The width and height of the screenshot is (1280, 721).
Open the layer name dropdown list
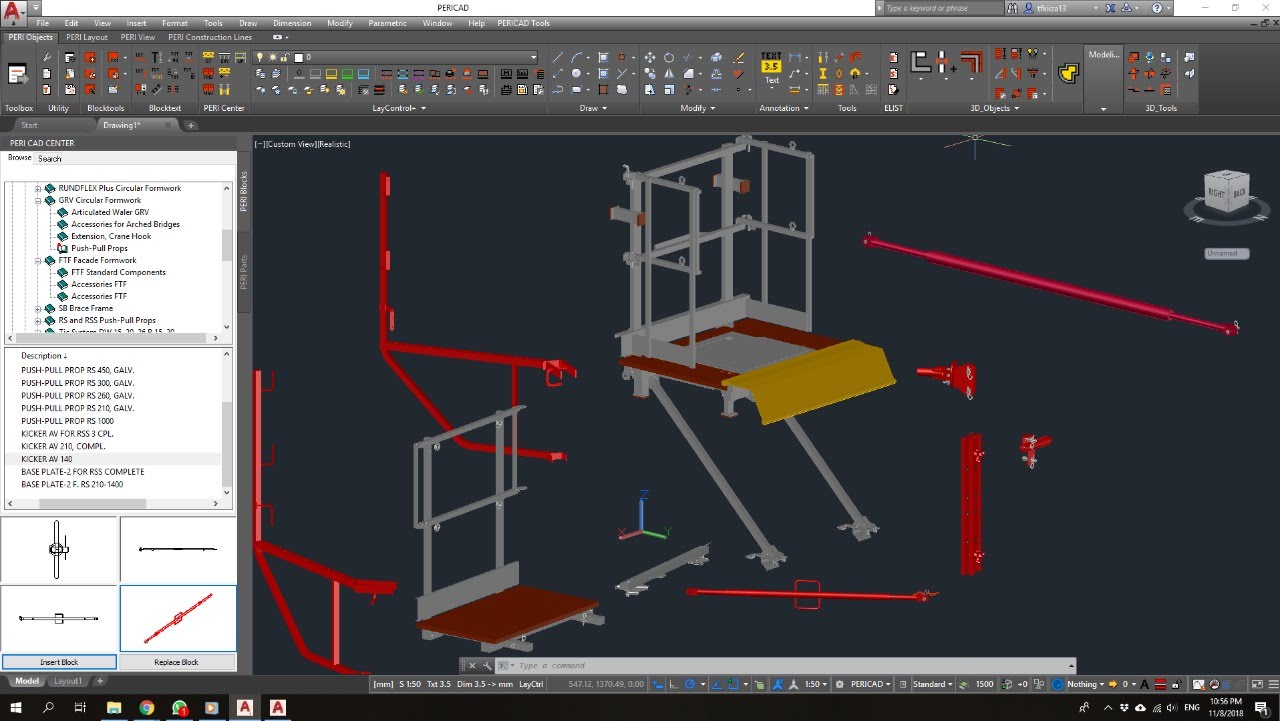pyautogui.click(x=533, y=57)
